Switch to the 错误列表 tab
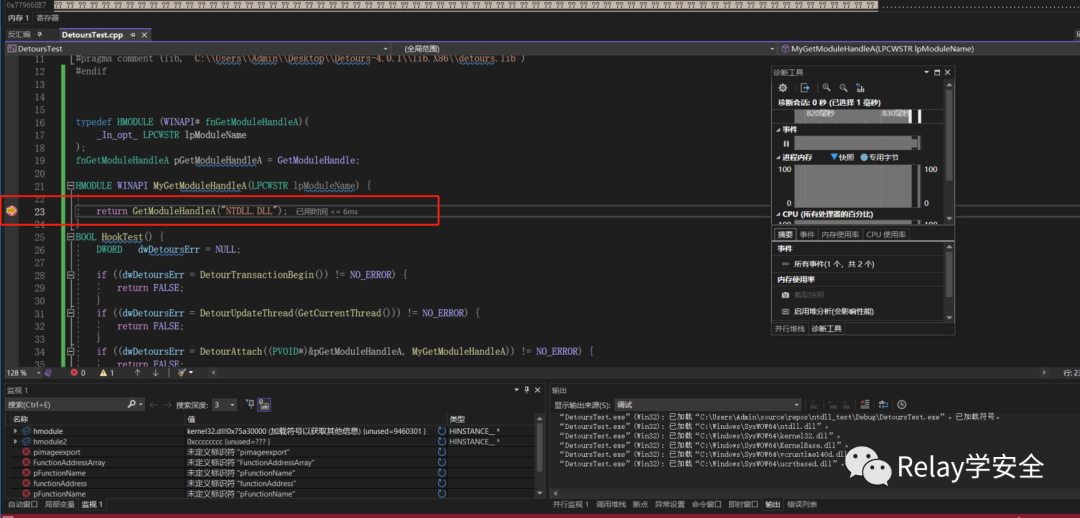This screenshot has width=1080, height=518. coord(802,505)
